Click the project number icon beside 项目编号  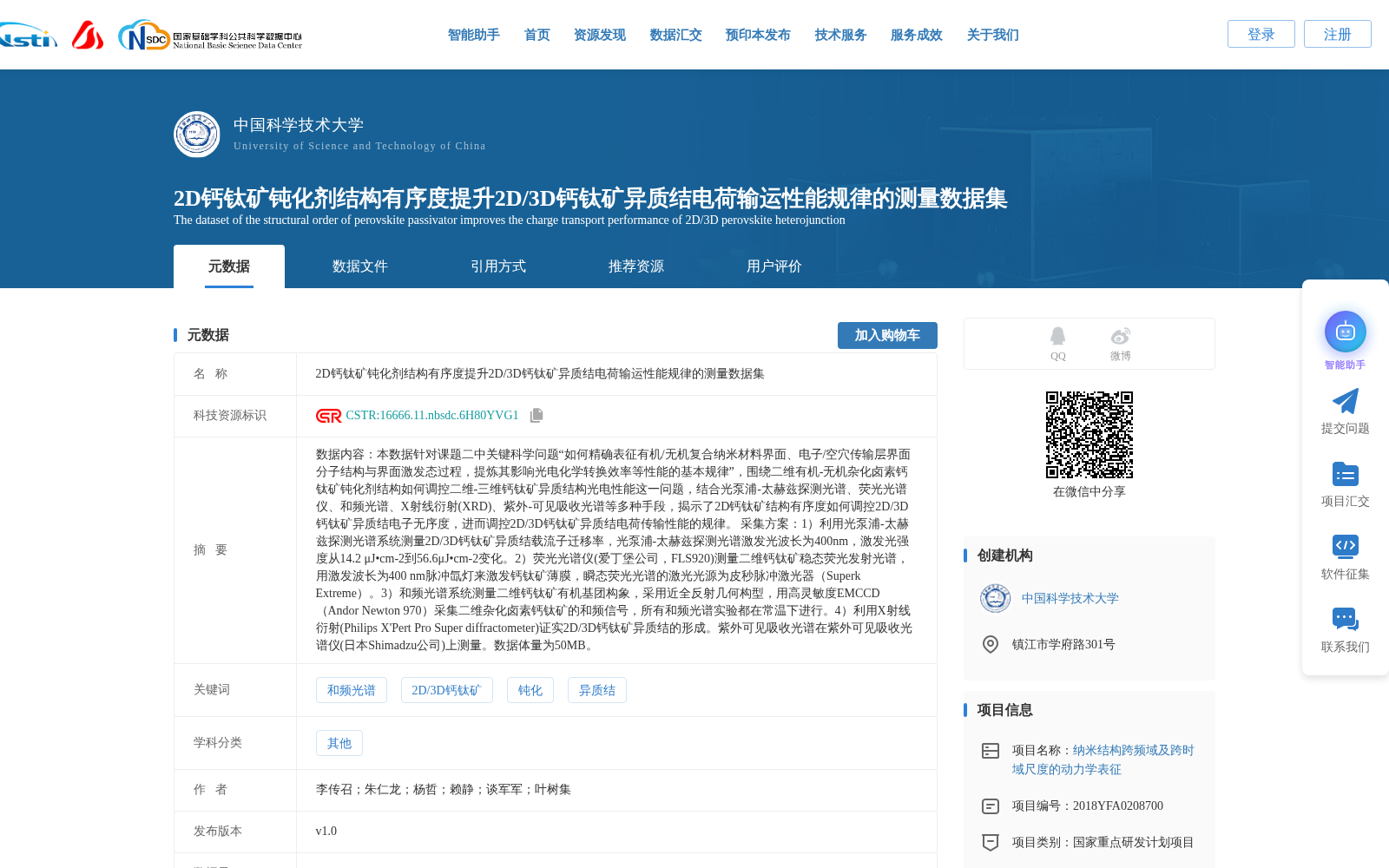coord(991,806)
